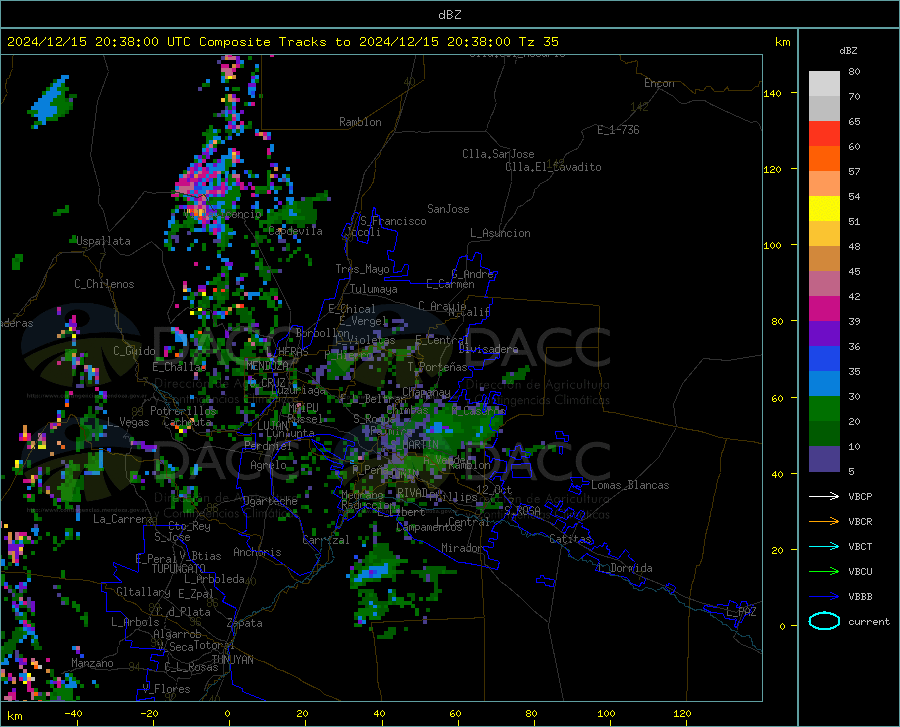Click the green VBCU arrow in legend
The image size is (900, 727).
tap(824, 571)
